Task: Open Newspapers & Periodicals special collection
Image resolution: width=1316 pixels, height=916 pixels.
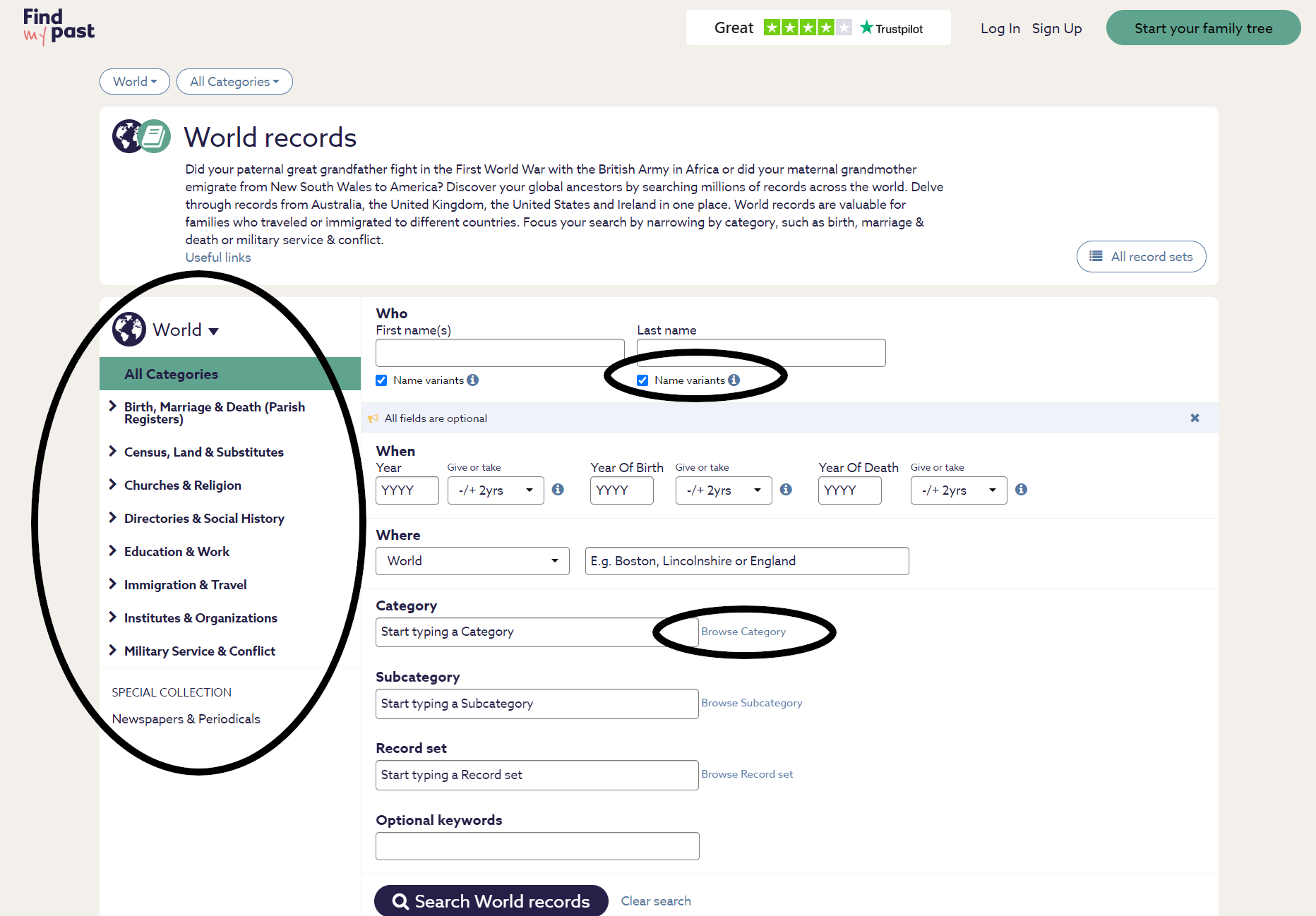Action: click(x=186, y=719)
